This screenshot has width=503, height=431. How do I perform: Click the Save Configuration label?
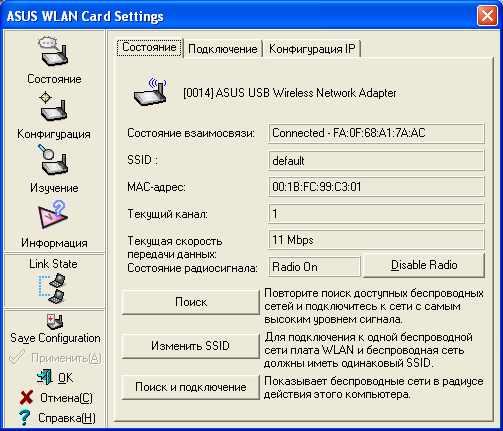(x=55, y=338)
